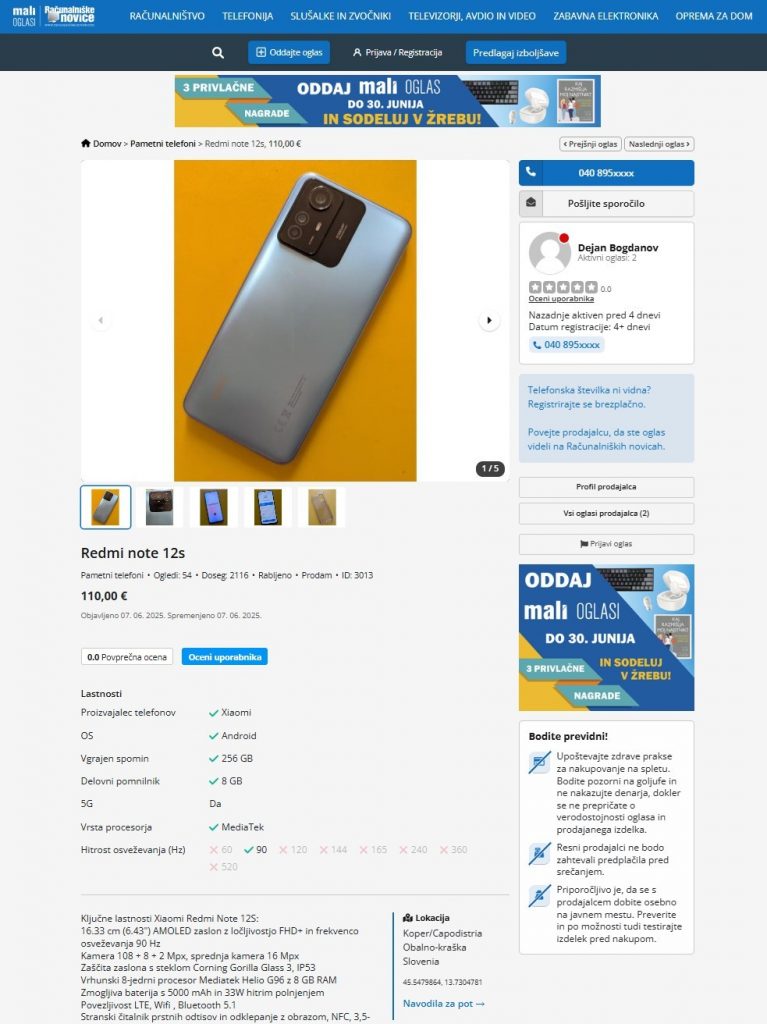Viewport: 767px width, 1024px height.
Task: Show next photo with right arrow
Action: pos(489,320)
